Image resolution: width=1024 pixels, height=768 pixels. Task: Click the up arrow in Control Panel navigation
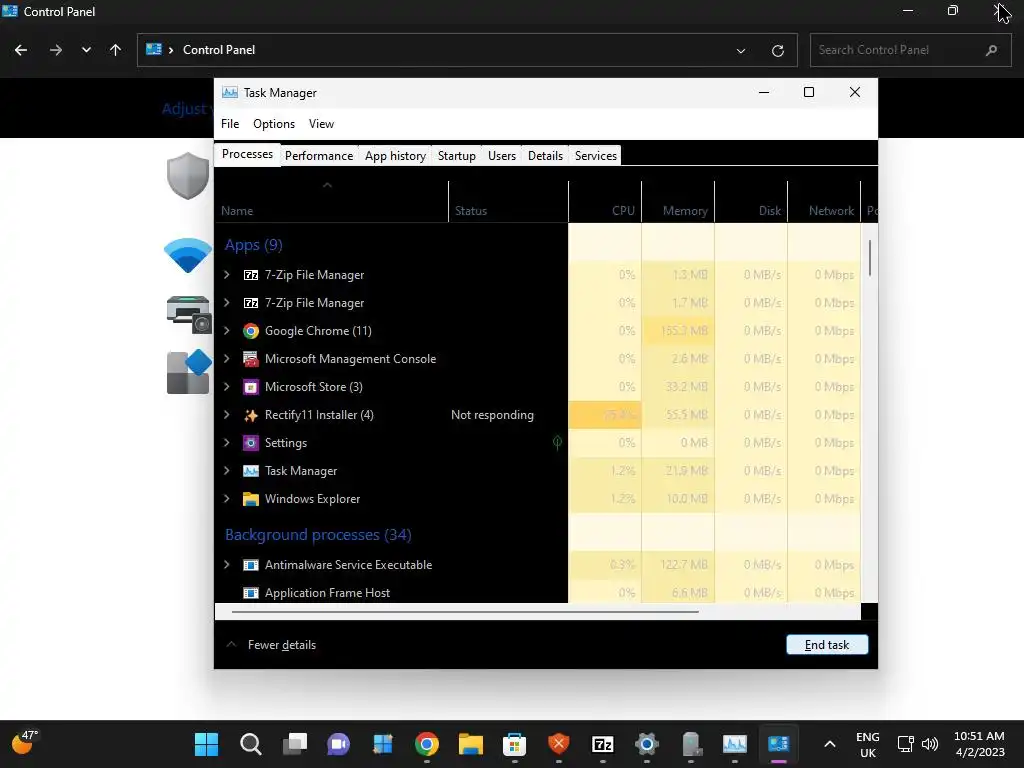(x=116, y=50)
